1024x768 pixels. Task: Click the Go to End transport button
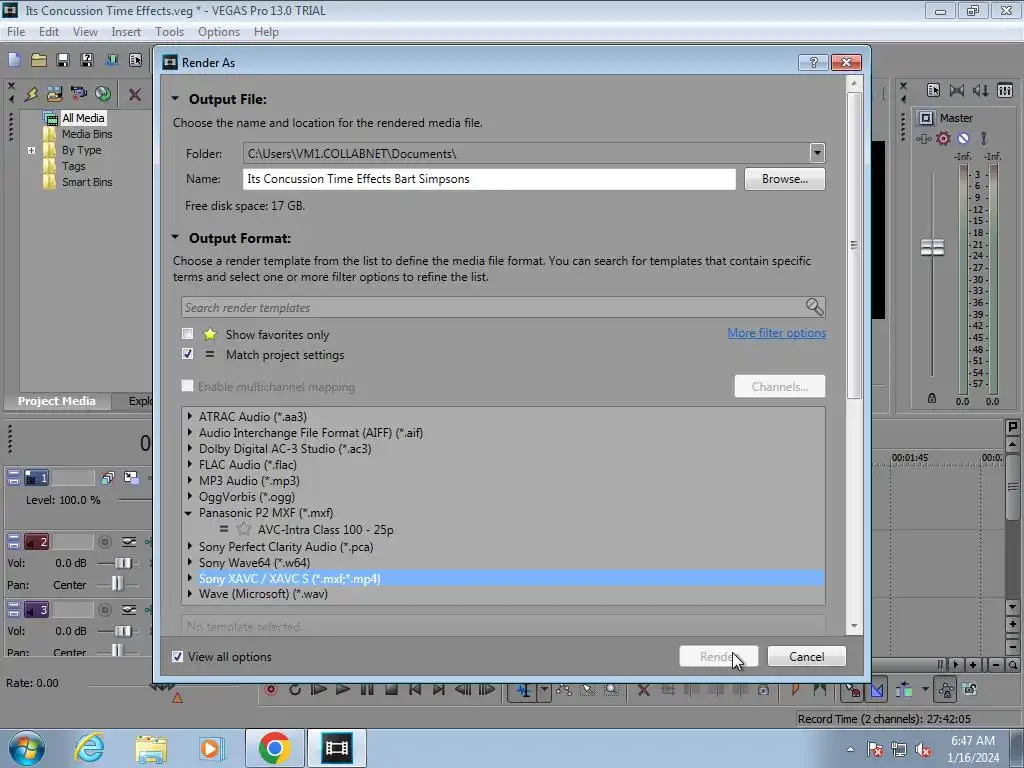point(439,690)
